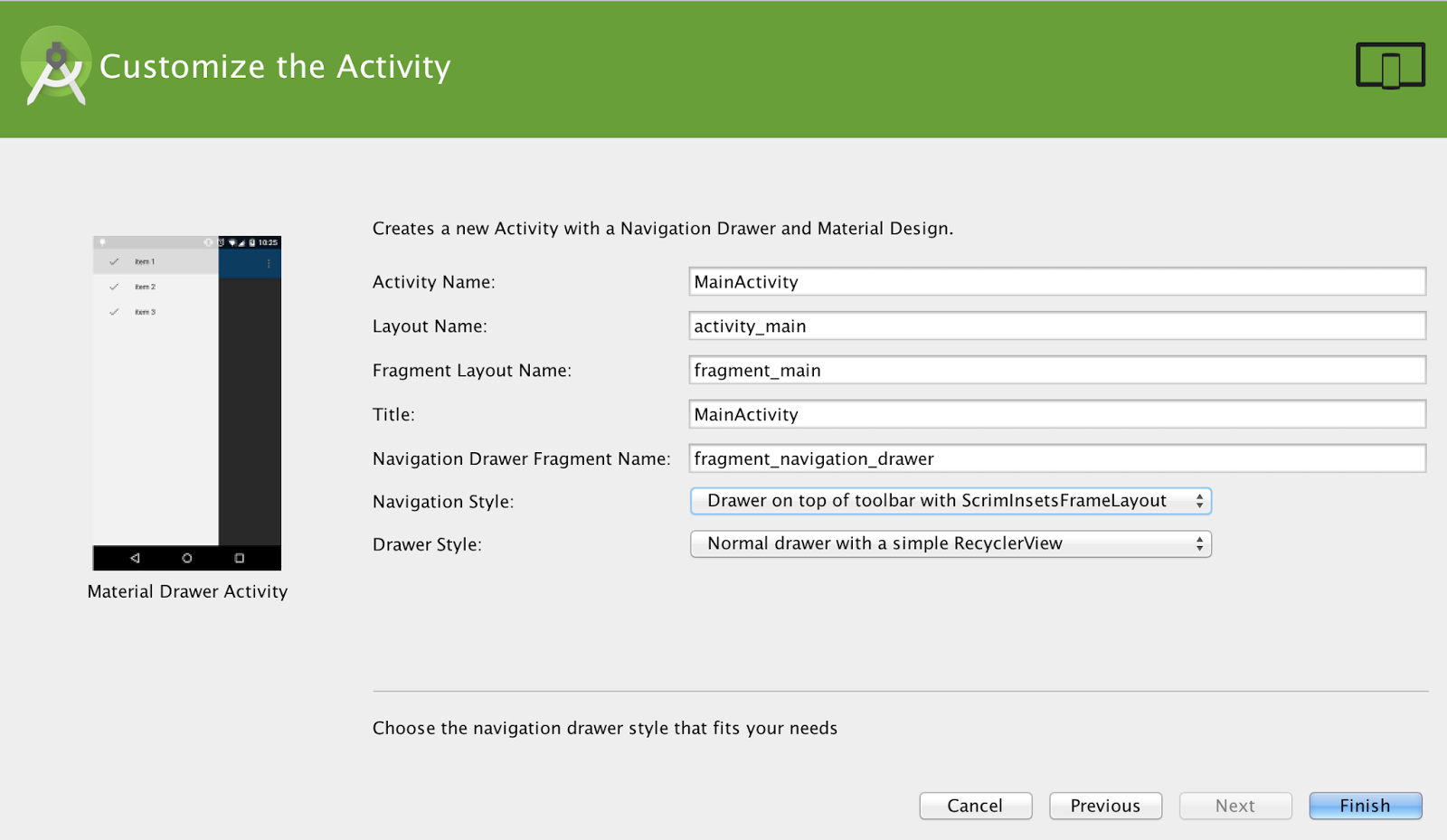Click the Layout Name input field
The image size is (1447, 840).
click(1056, 326)
